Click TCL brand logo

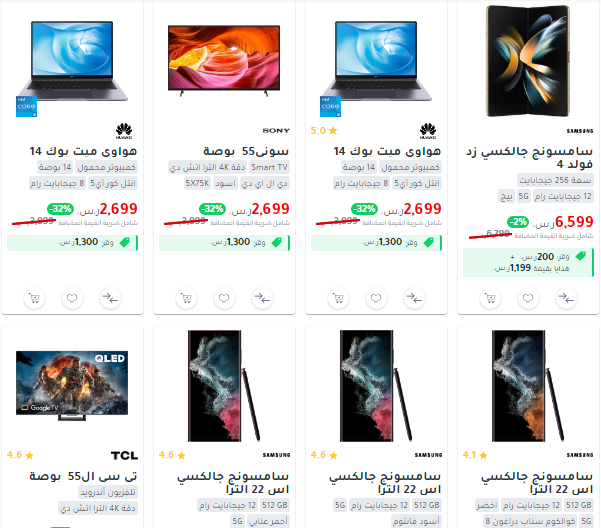(125, 455)
